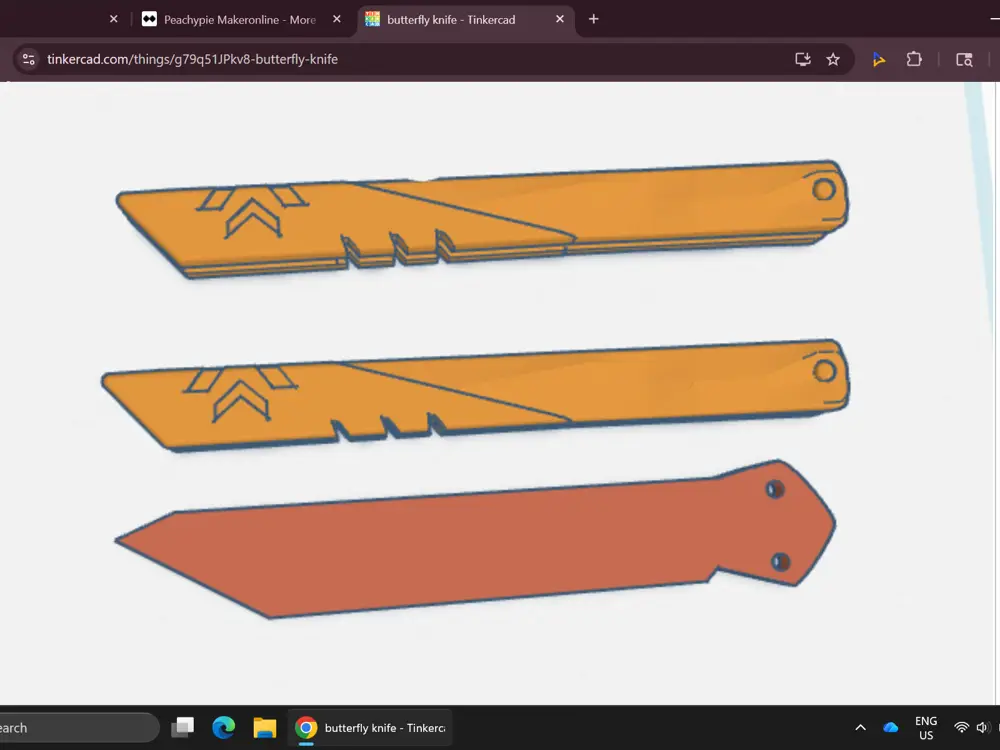This screenshot has width=1000, height=750.
Task: Open a new browser tab
Action: coord(593,19)
